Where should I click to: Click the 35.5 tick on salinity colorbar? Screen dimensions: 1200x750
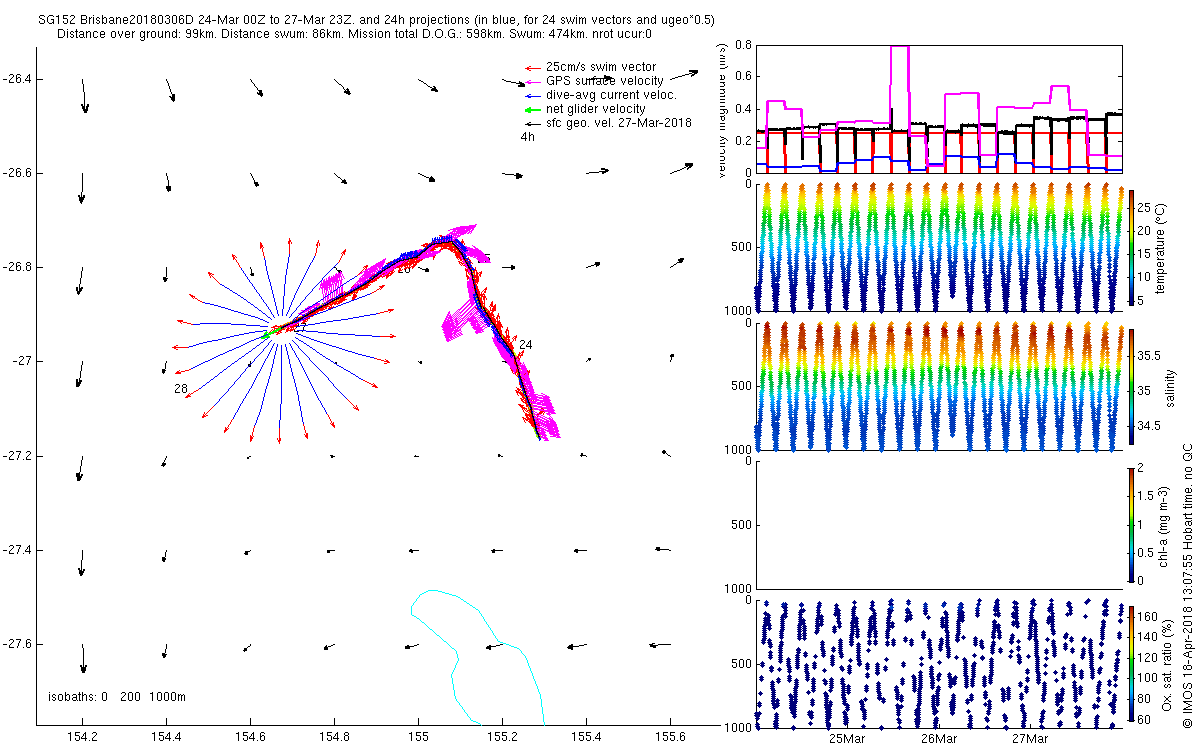[x=1150, y=355]
